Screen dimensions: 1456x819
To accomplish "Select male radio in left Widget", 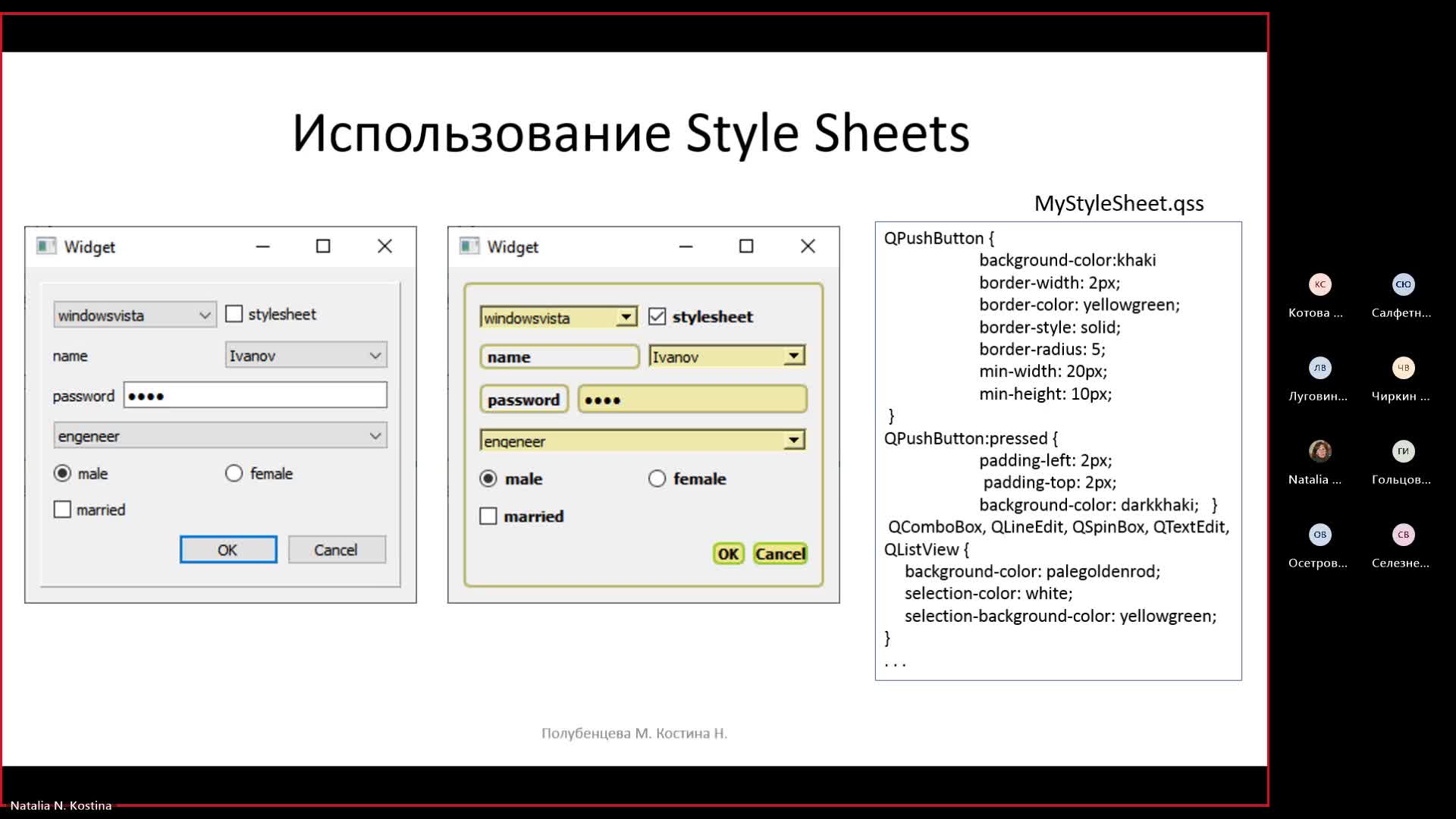I will pos(62,473).
